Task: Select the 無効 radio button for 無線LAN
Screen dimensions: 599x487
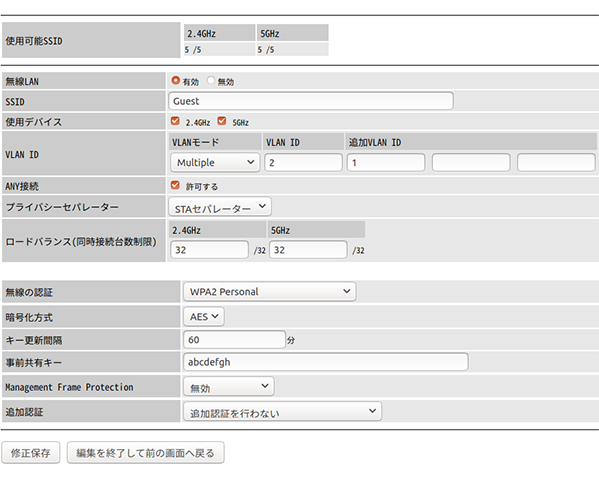Action: pos(210,81)
